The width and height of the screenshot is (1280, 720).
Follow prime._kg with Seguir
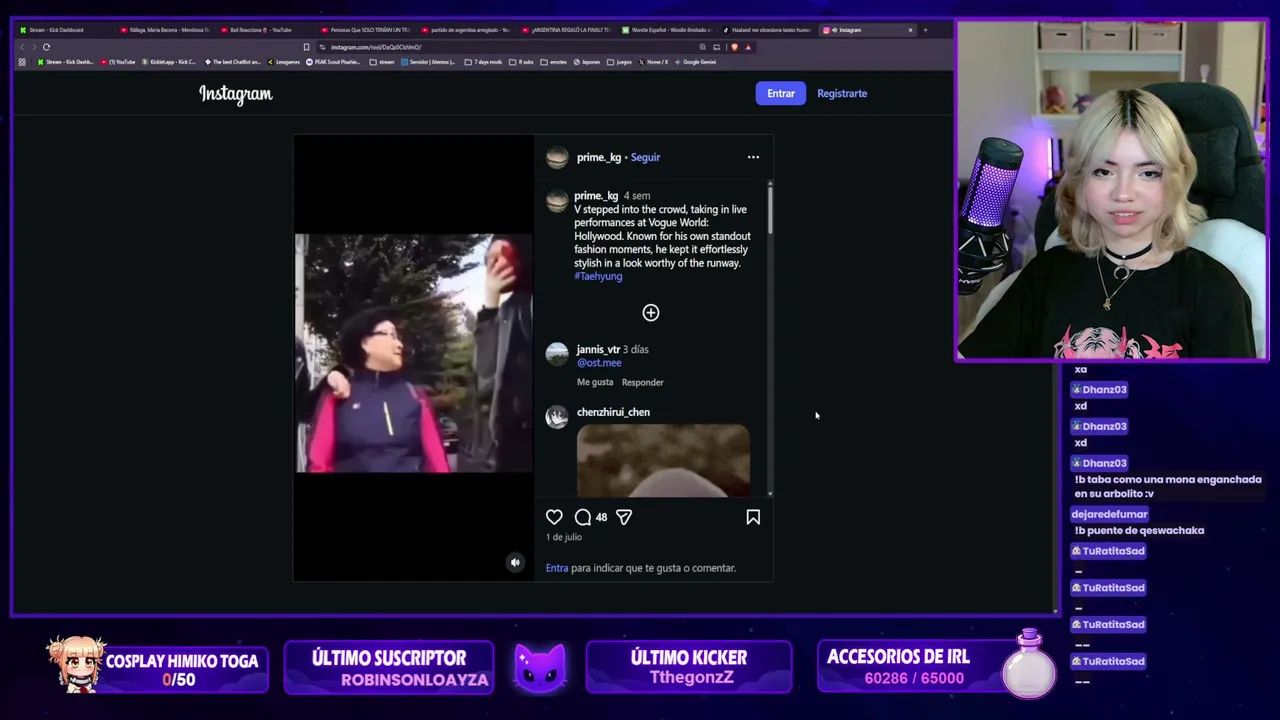tap(645, 157)
